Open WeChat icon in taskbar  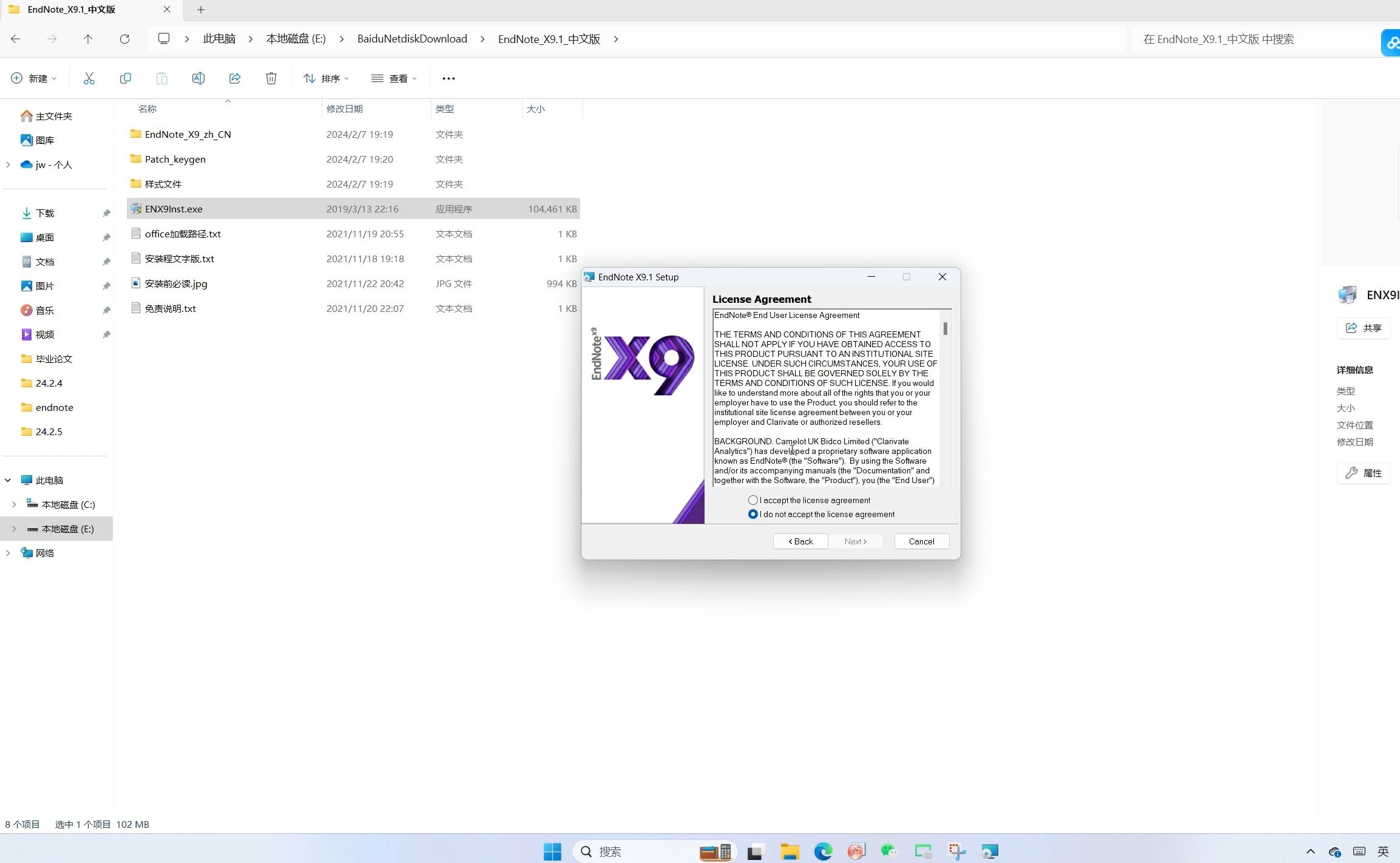[889, 851]
